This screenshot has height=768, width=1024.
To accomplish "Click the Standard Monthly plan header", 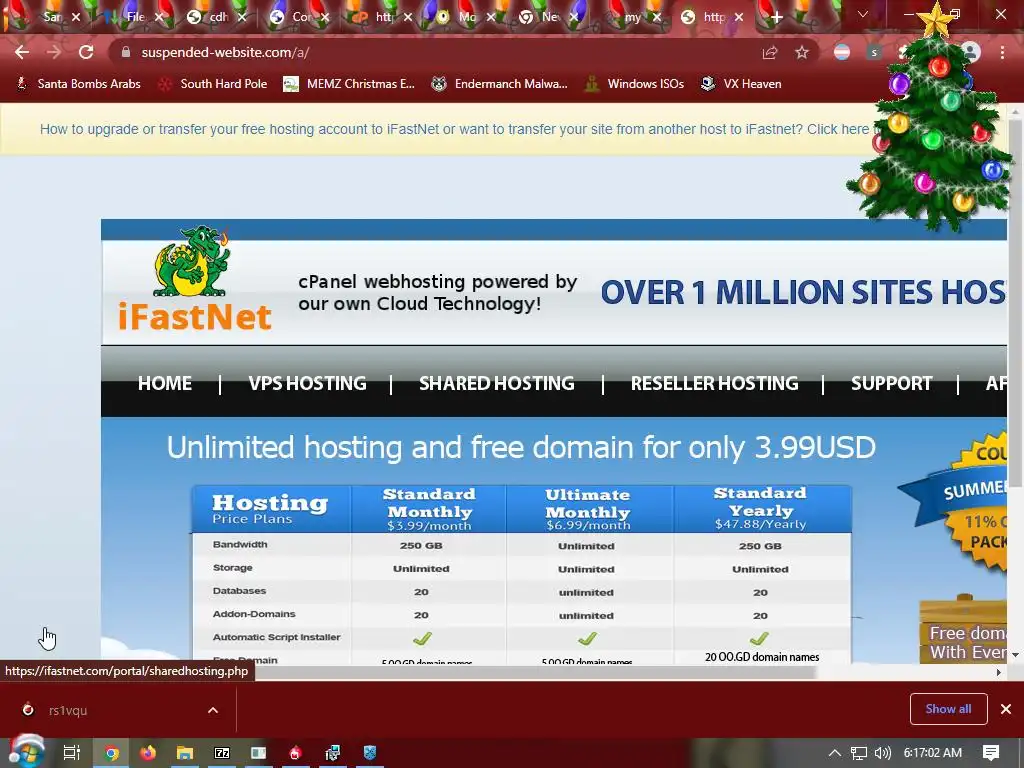I will pos(429,509).
